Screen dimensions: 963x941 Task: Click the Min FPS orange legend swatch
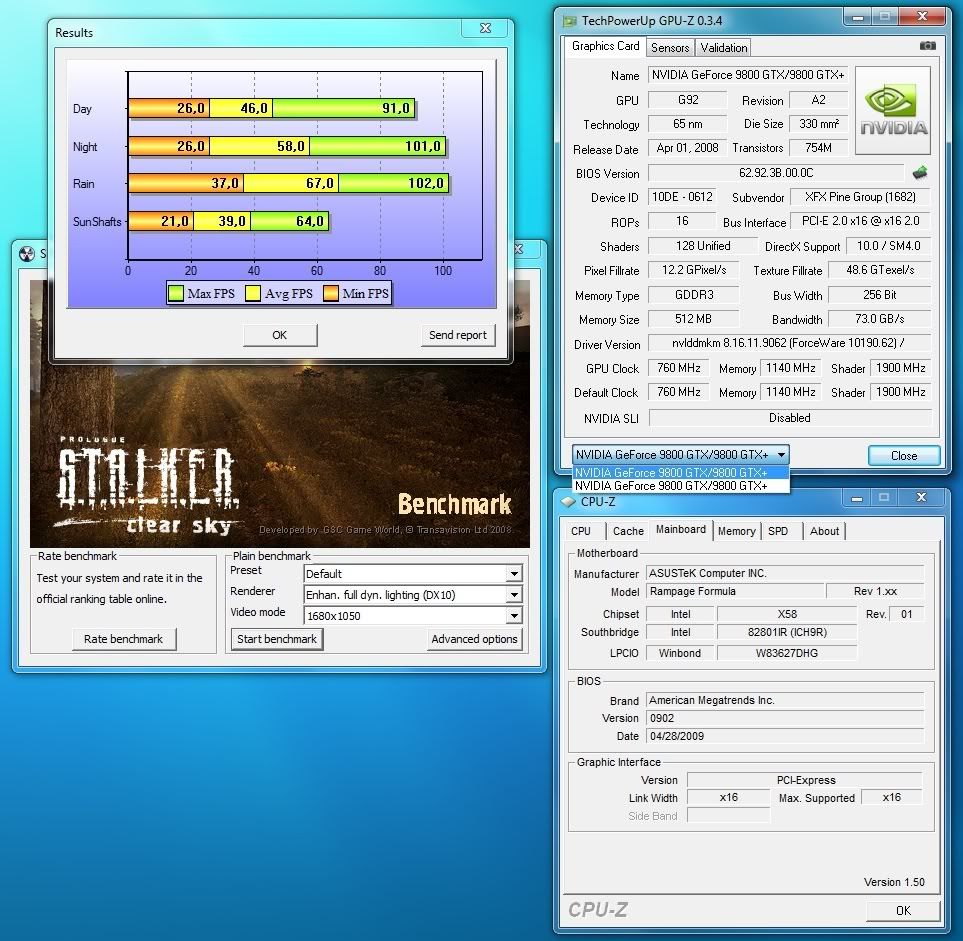coord(331,294)
